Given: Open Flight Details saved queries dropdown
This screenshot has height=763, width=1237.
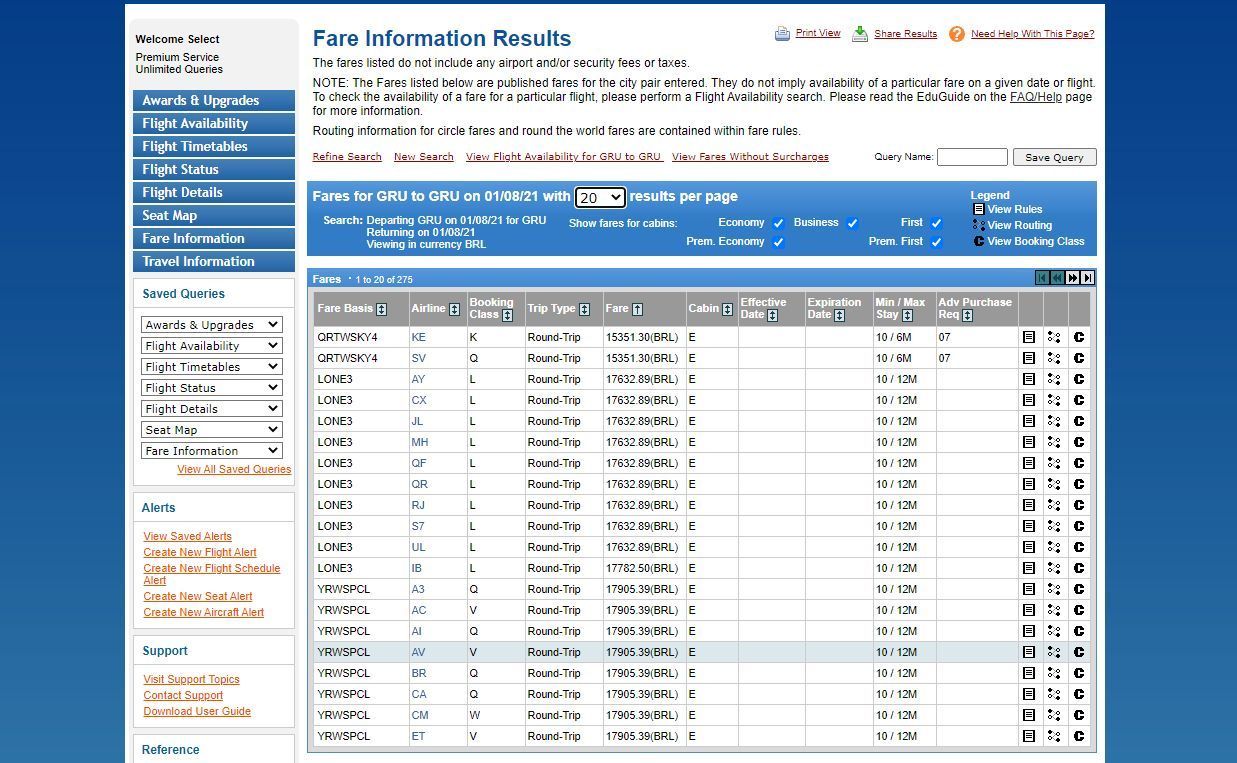Looking at the screenshot, I should click(212, 409).
